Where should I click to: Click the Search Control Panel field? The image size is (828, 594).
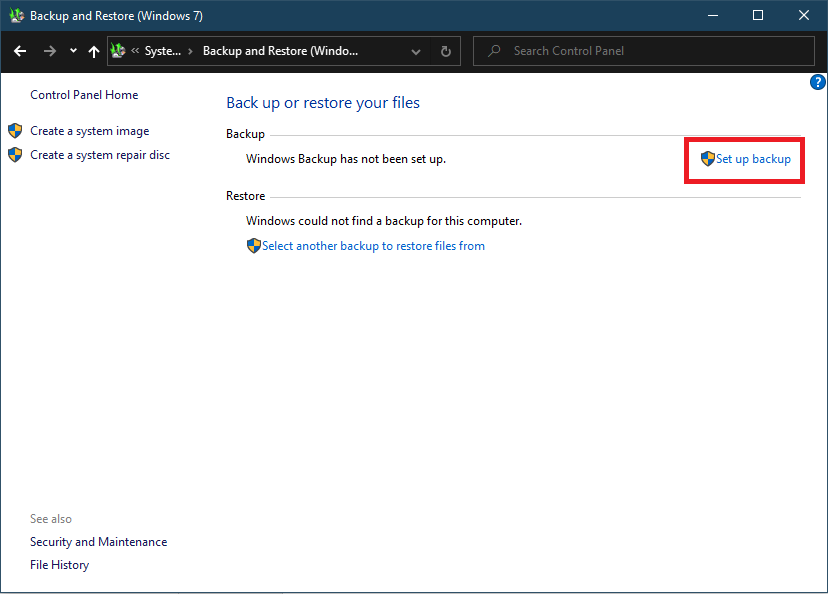point(644,51)
